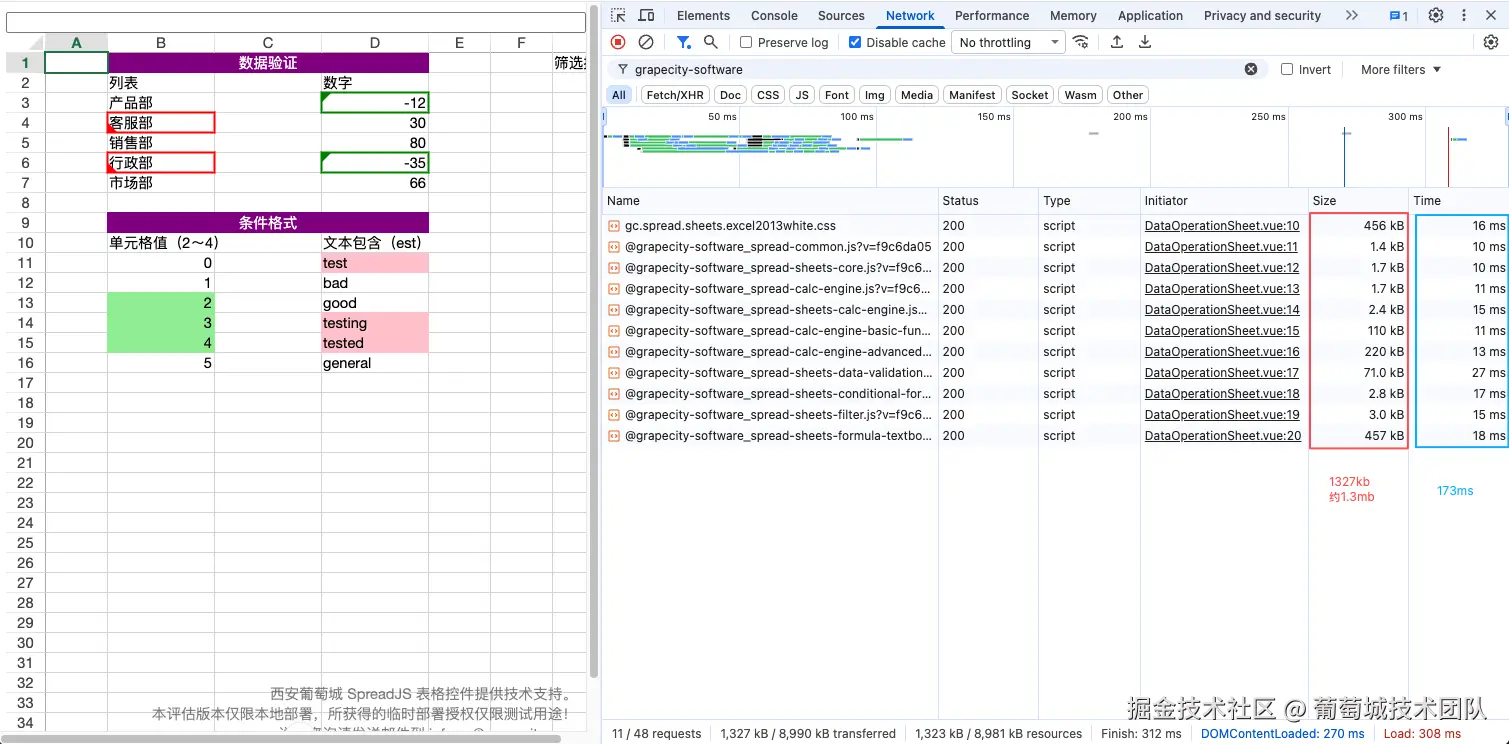Open the No throttling dropdown
Image resolution: width=1509 pixels, height=744 pixels.
(x=1009, y=42)
